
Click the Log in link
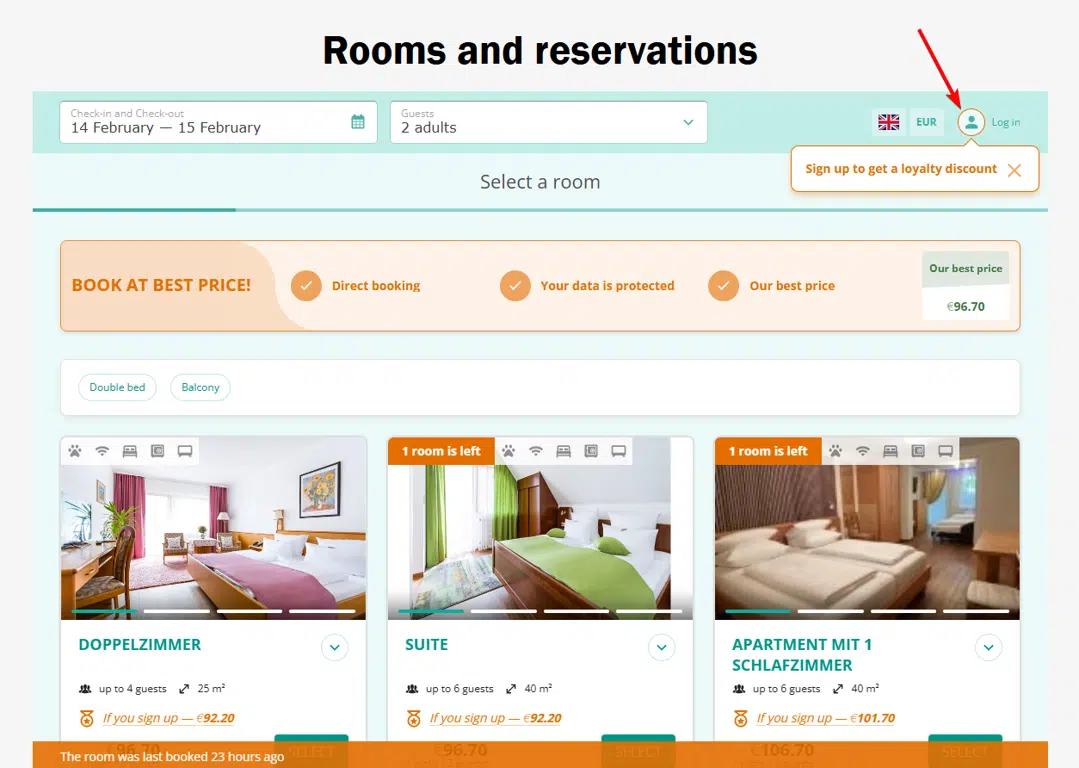[x=1005, y=122]
